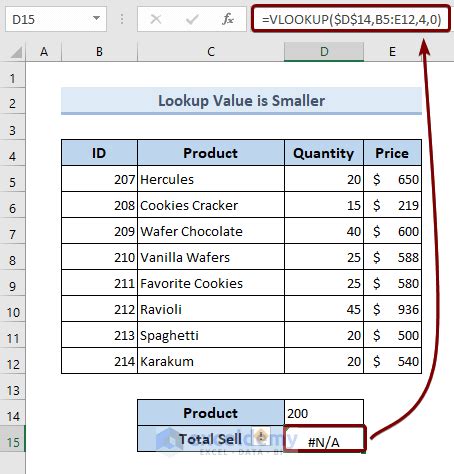Click into the VLOOKUP formula bar
This screenshot has width=454, height=474.
pyautogui.click(x=351, y=19)
